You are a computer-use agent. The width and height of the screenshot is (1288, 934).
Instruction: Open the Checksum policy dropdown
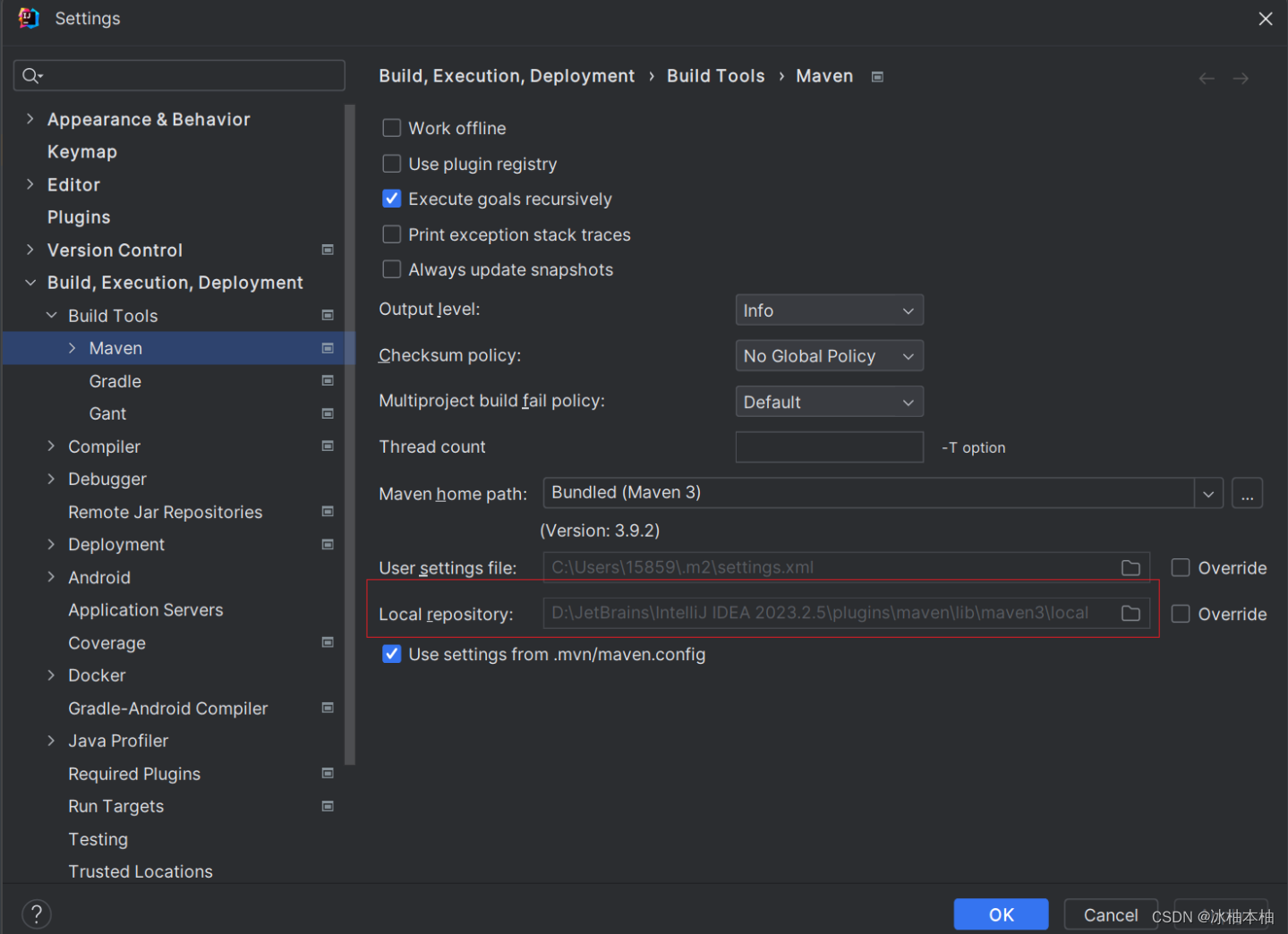(x=829, y=356)
